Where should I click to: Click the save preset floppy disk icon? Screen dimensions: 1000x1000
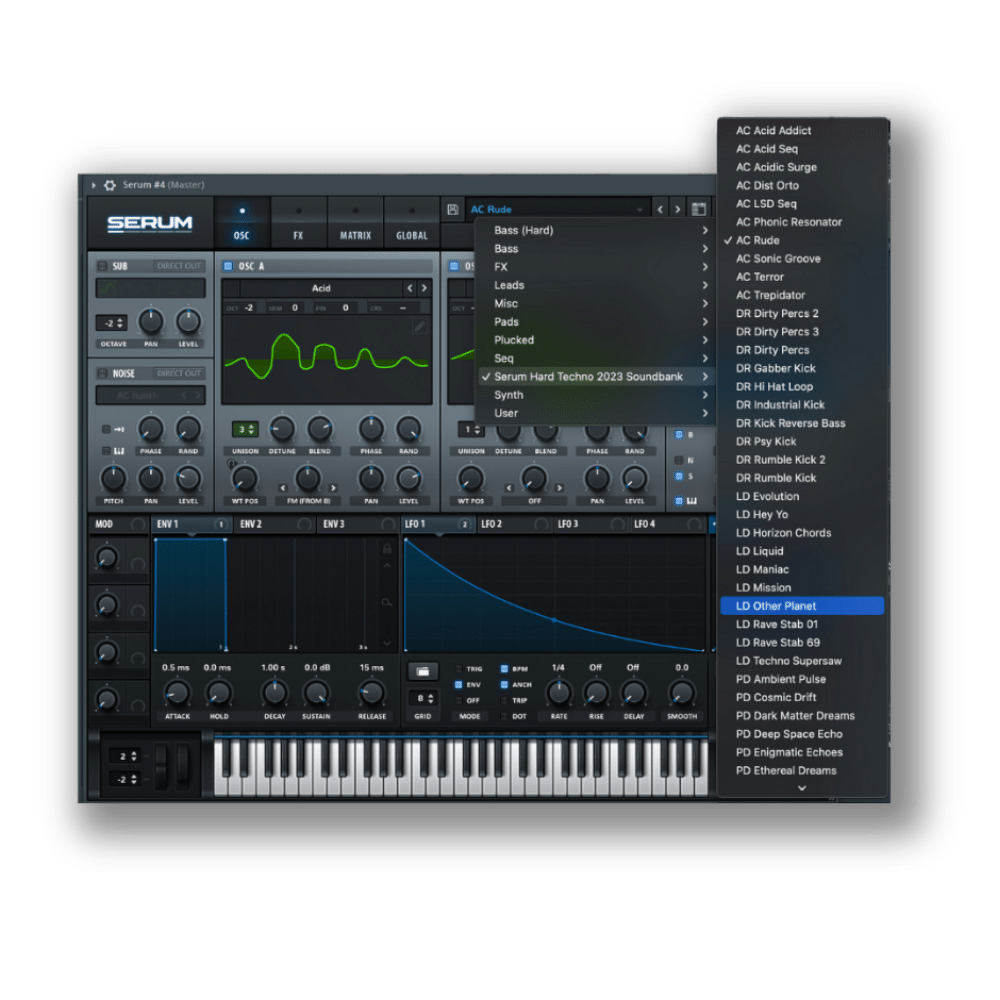coord(453,209)
